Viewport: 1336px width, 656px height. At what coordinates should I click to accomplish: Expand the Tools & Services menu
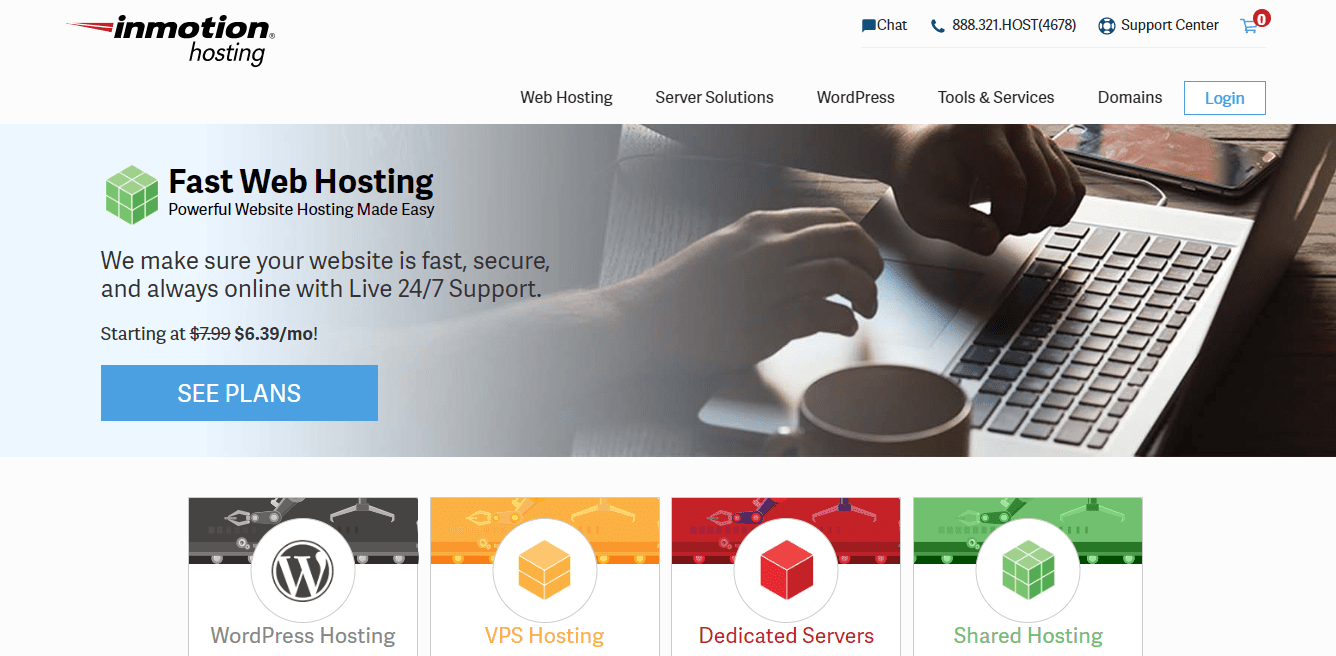point(996,97)
